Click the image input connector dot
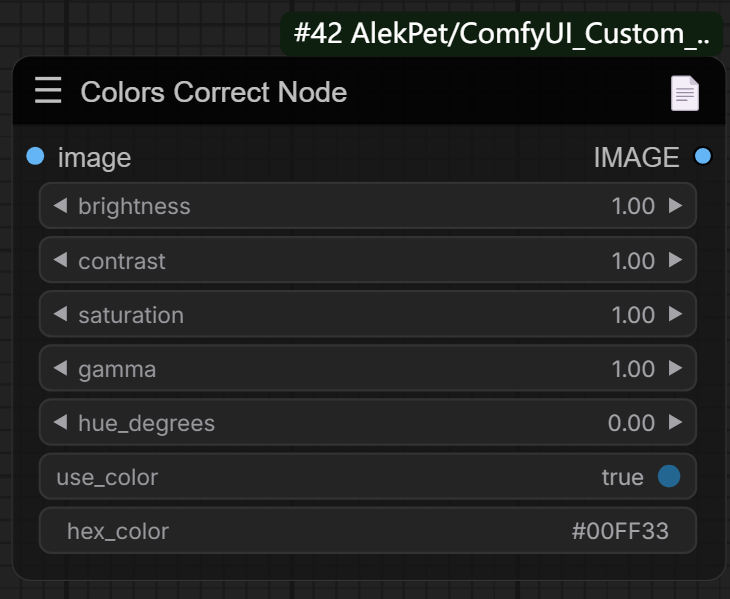This screenshot has width=730, height=599. [36, 156]
